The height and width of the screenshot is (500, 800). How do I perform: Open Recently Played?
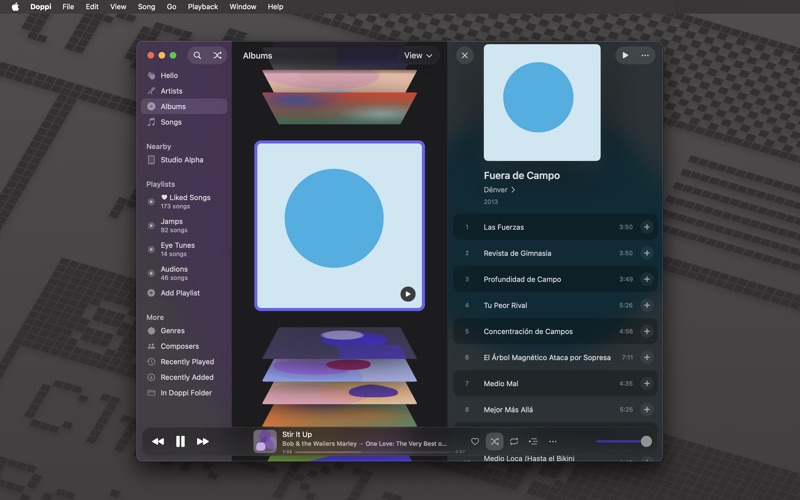(184, 362)
